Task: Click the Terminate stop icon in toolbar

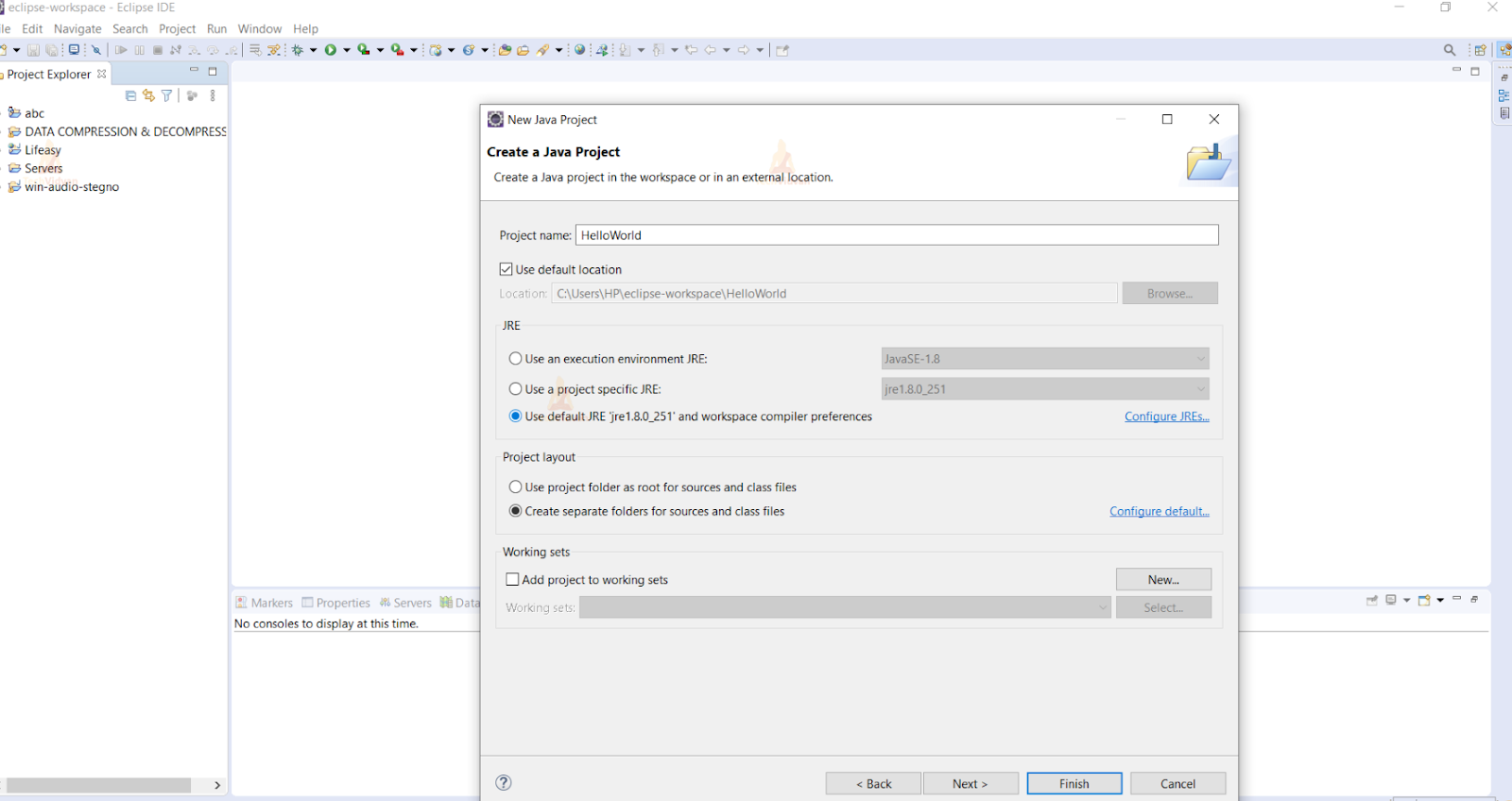Action: [x=158, y=50]
